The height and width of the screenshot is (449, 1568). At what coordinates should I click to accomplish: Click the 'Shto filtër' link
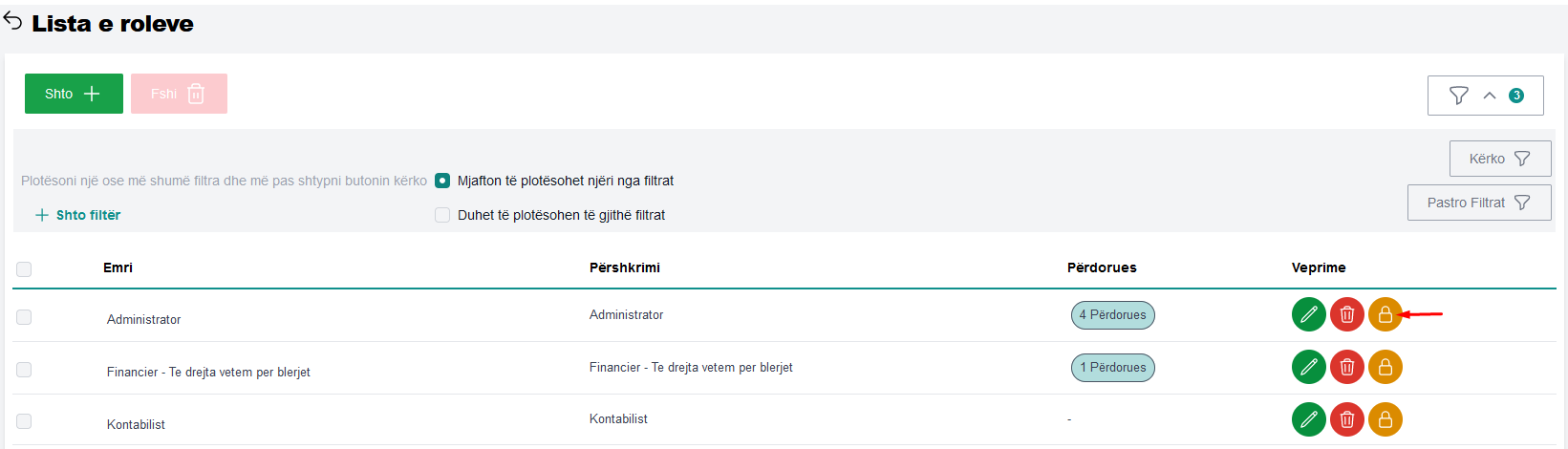78,215
